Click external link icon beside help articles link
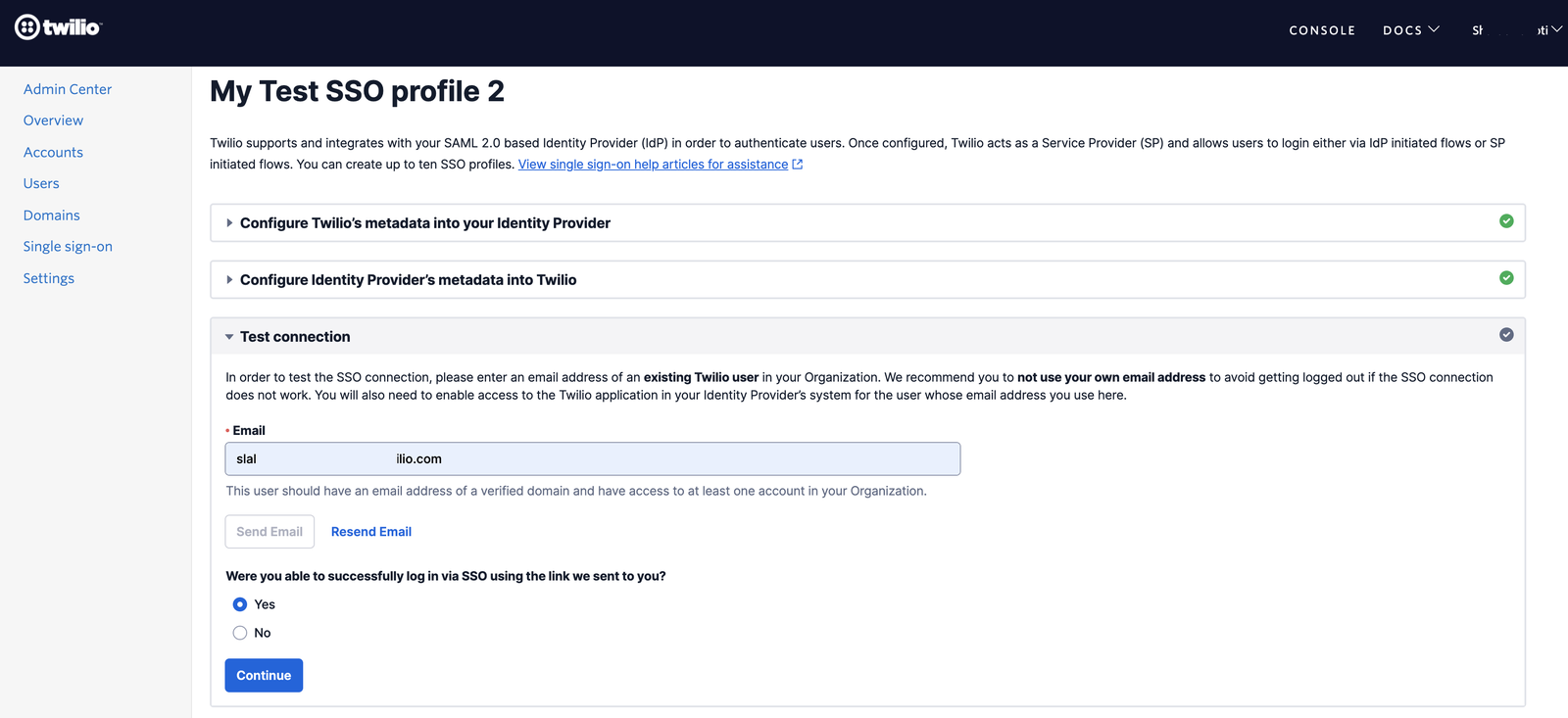 tap(797, 164)
